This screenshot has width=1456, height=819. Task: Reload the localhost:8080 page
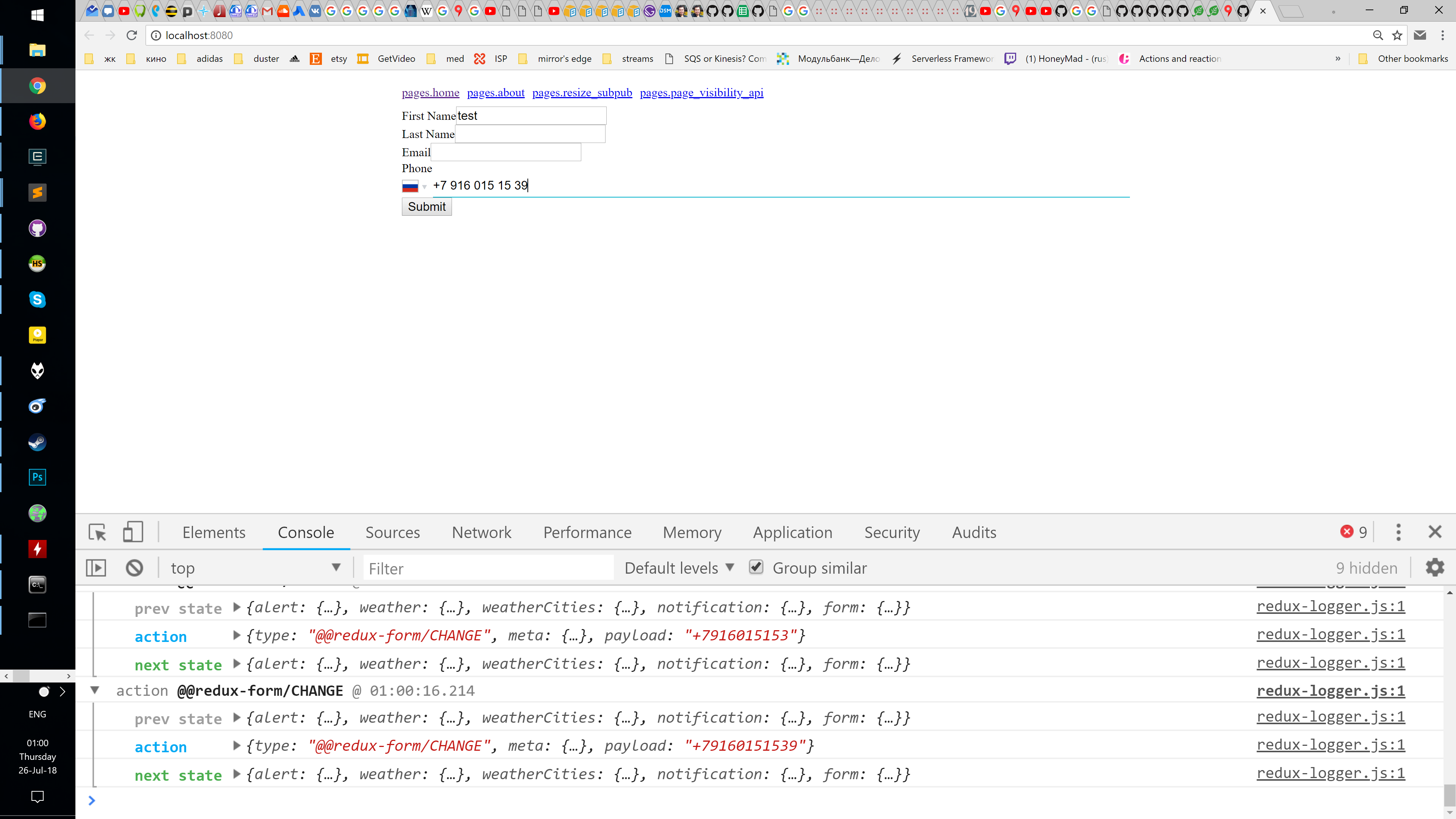[132, 35]
